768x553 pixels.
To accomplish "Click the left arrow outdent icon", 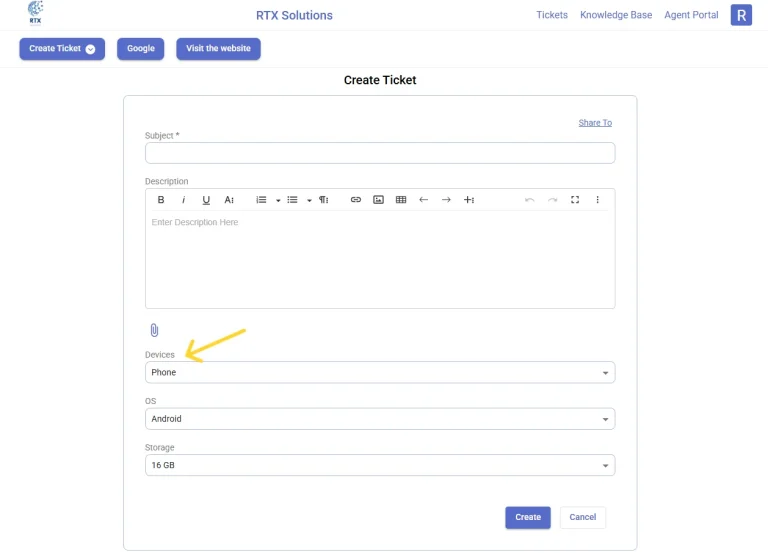I will pos(424,200).
